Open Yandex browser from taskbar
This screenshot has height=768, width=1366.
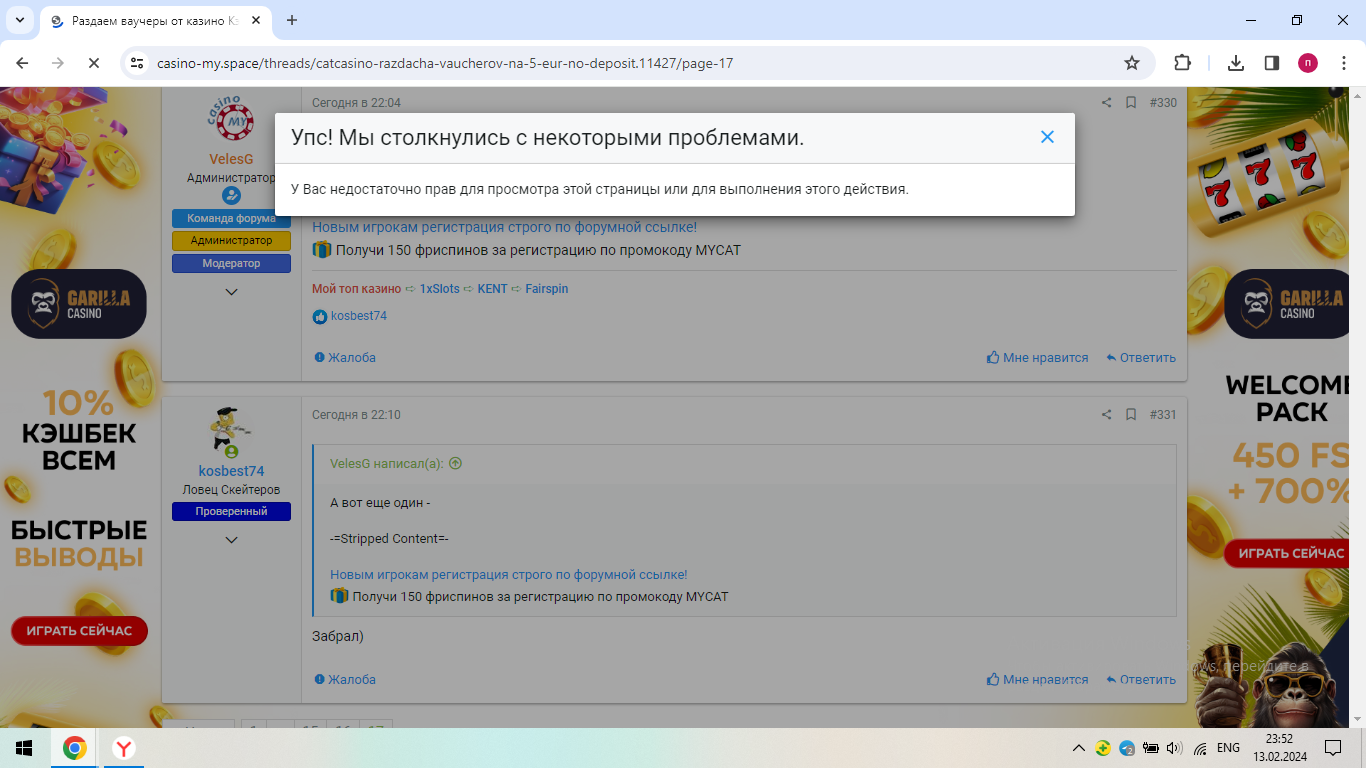[124, 748]
